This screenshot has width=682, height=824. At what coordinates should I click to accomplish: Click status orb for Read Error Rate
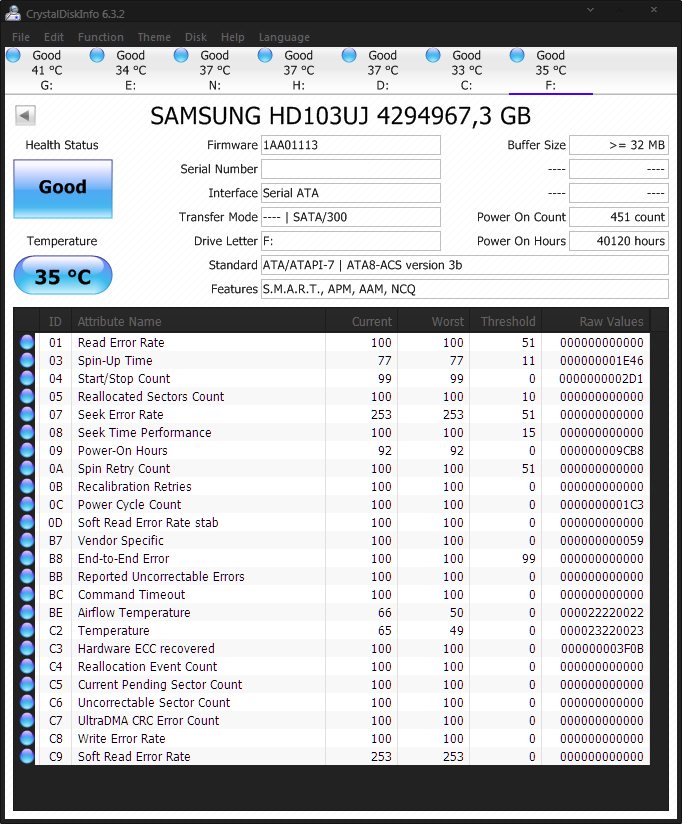pos(27,343)
